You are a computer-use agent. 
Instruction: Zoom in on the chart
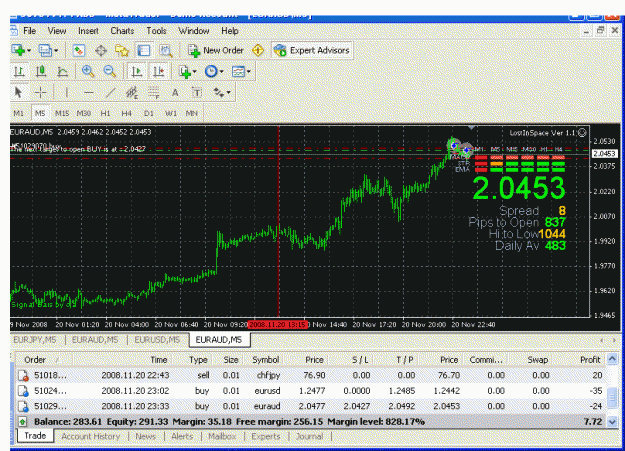pyautogui.click(x=88, y=71)
